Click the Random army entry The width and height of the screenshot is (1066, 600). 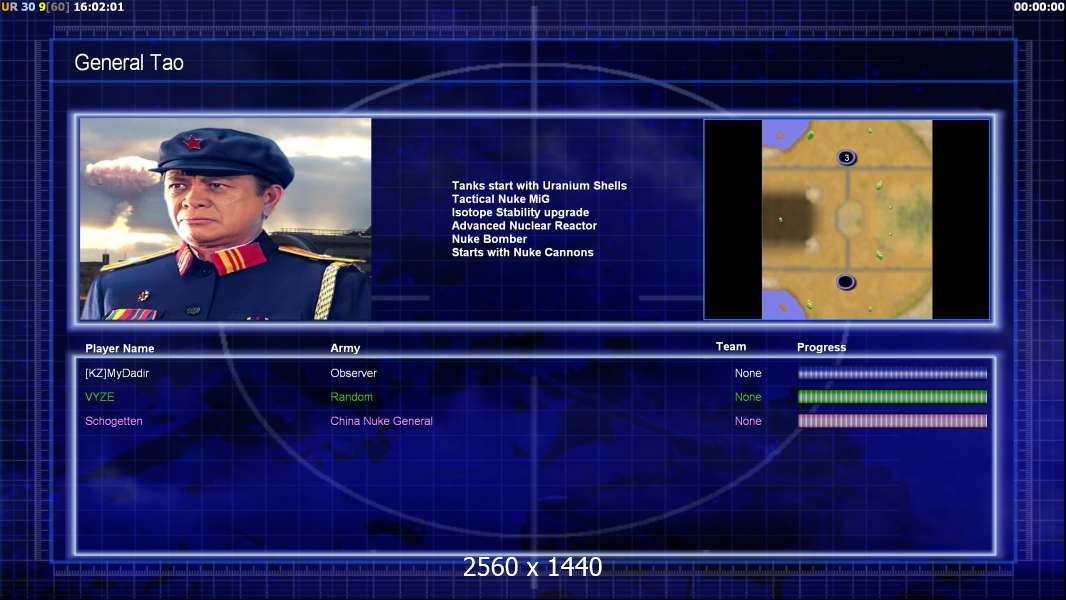[x=351, y=397]
